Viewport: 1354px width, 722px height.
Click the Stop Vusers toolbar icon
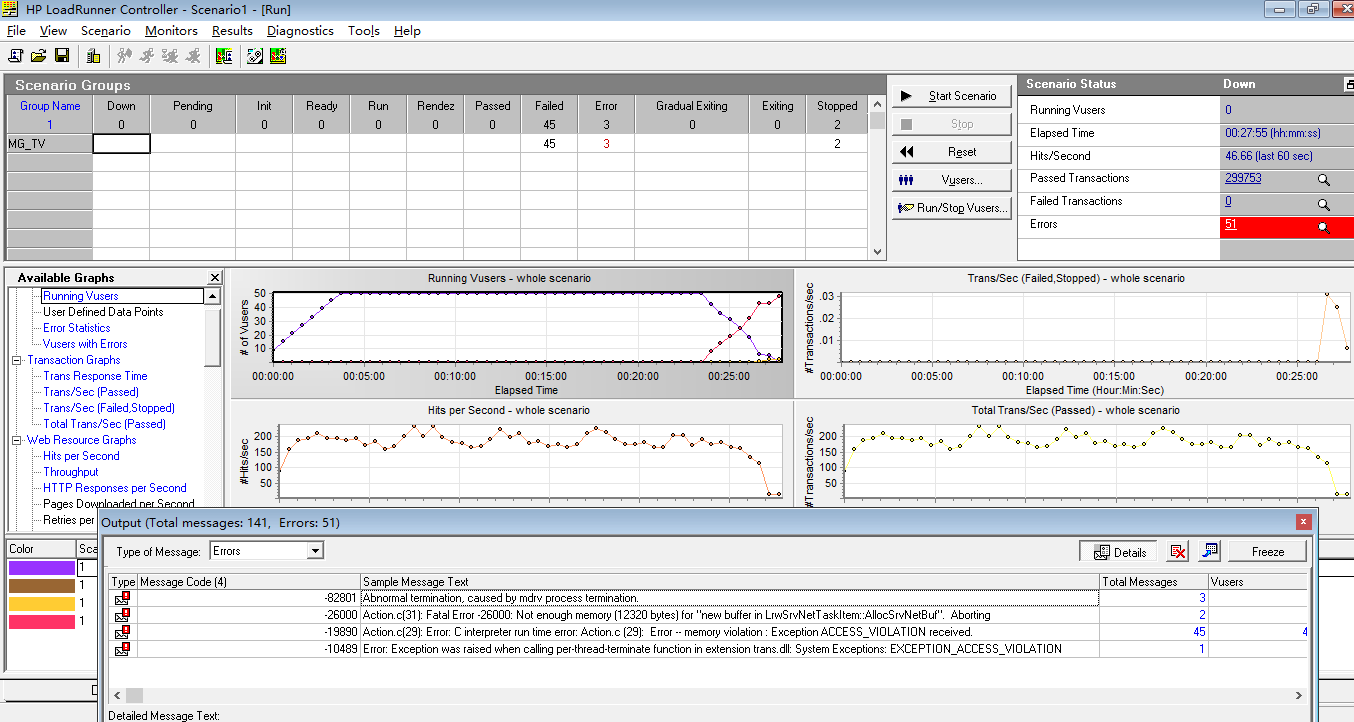tap(193, 56)
